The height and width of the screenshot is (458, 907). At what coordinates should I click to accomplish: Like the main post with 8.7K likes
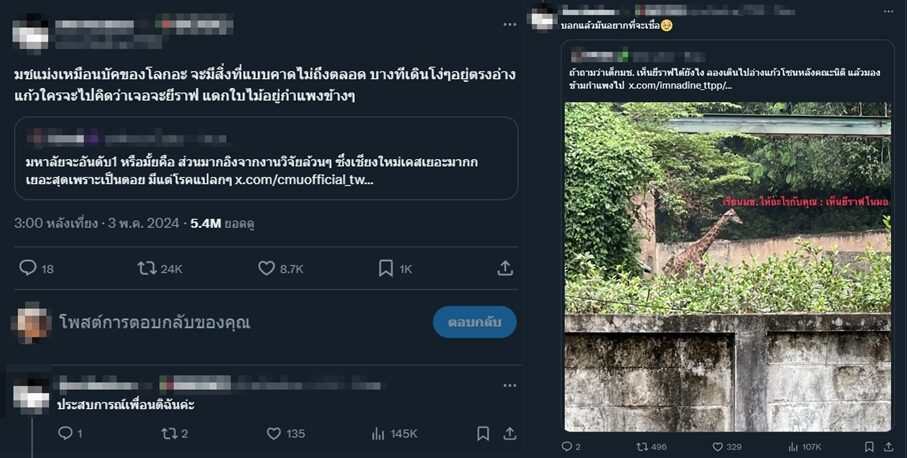pyautogui.click(x=266, y=268)
